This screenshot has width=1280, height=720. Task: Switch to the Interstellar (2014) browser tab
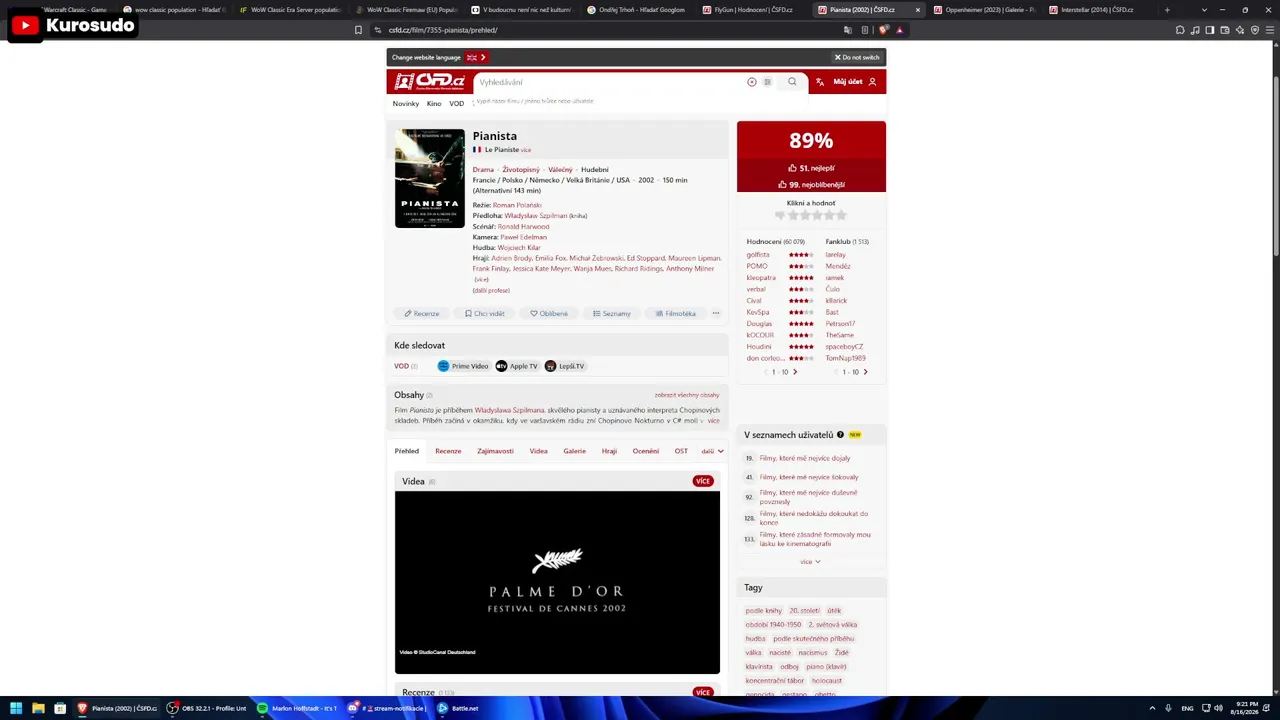click(x=1098, y=10)
